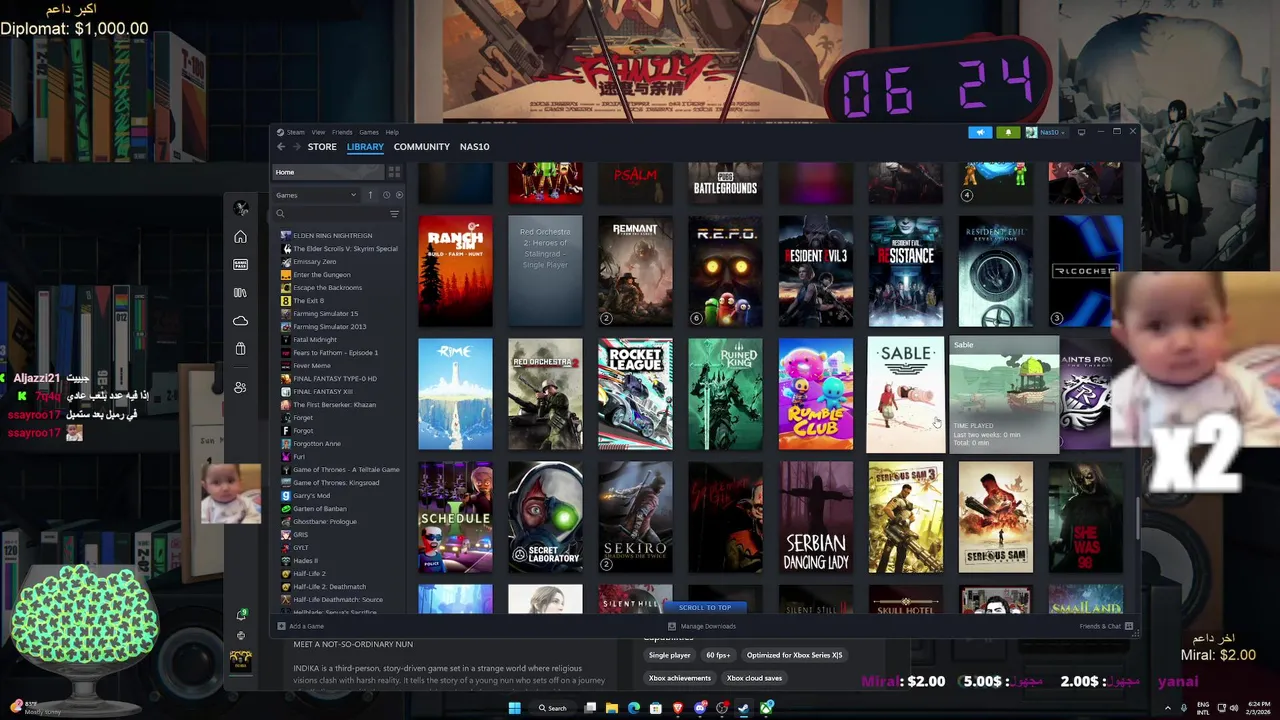Click the Manage Downloads icon

[x=672, y=626]
